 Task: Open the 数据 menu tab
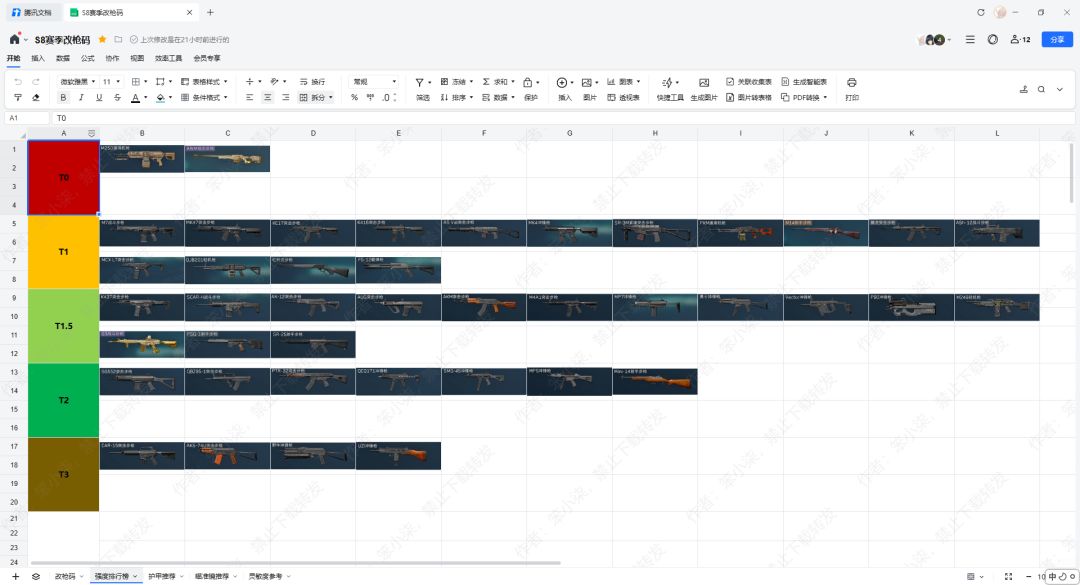click(63, 58)
